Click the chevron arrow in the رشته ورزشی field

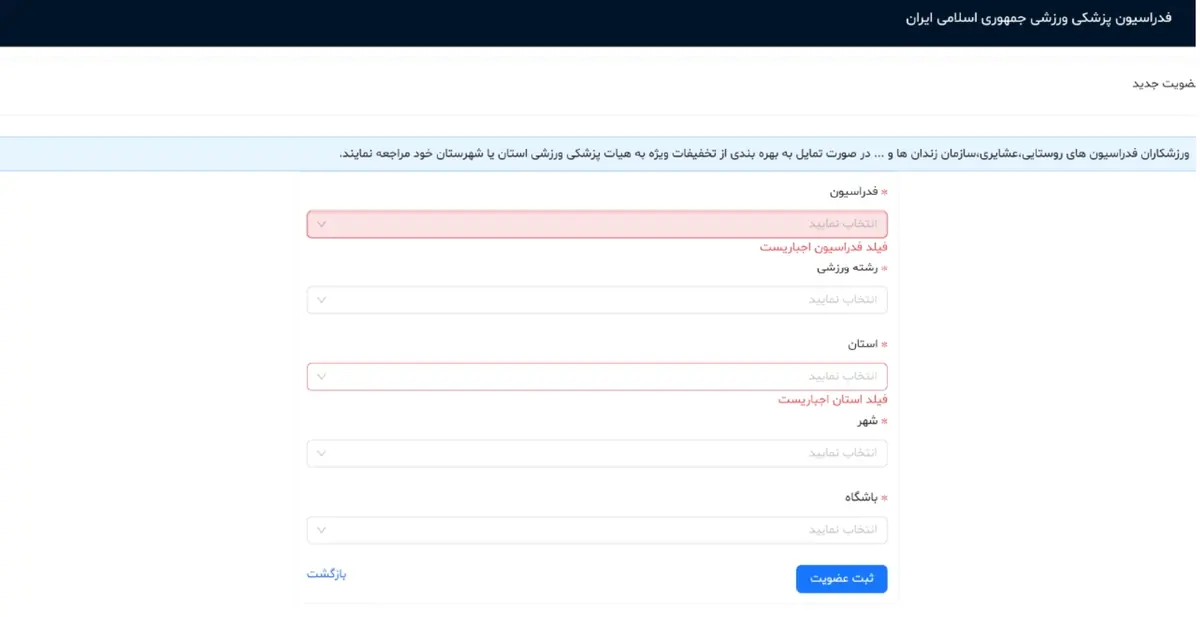[x=321, y=300]
